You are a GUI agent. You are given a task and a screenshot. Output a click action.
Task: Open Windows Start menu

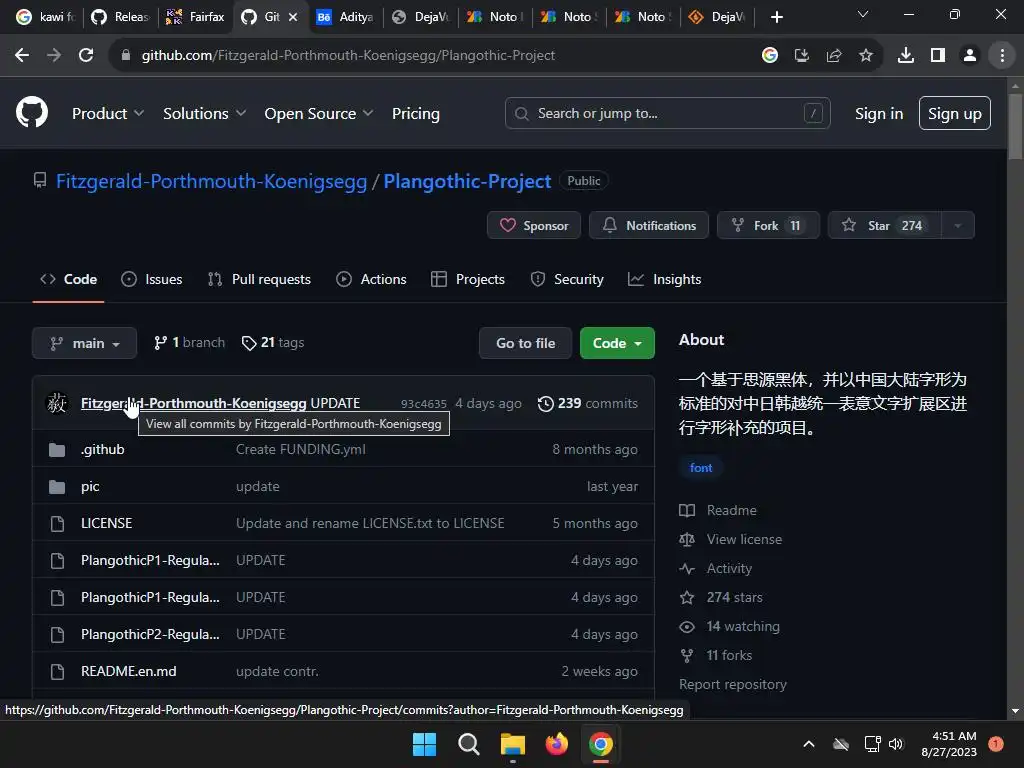[x=424, y=744]
